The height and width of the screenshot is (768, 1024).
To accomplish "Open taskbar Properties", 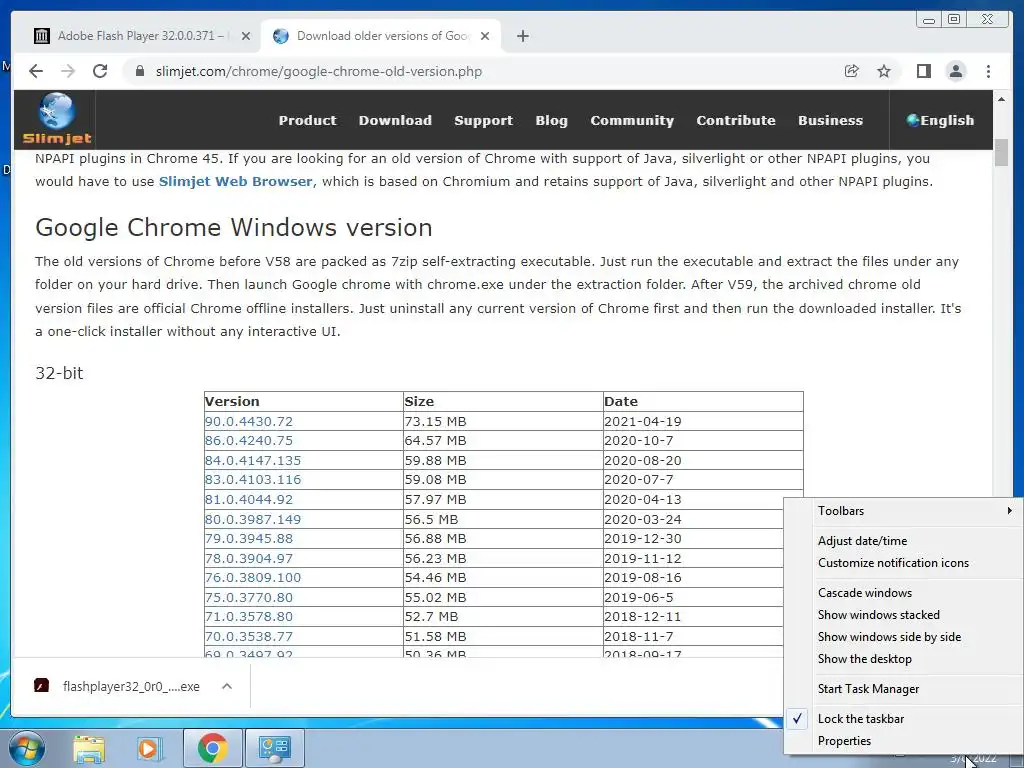I will point(903,741).
